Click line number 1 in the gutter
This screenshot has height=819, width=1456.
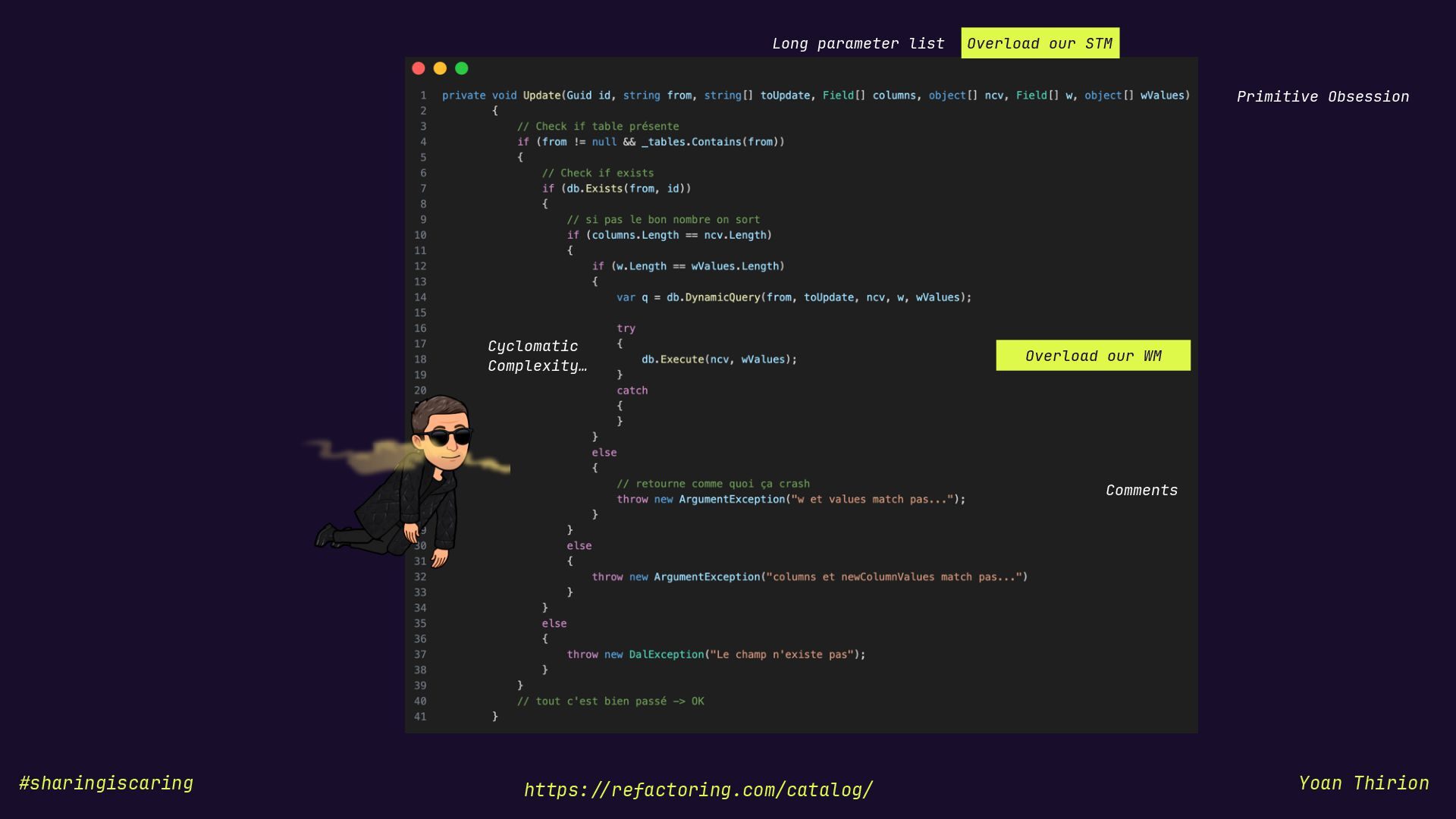(423, 96)
